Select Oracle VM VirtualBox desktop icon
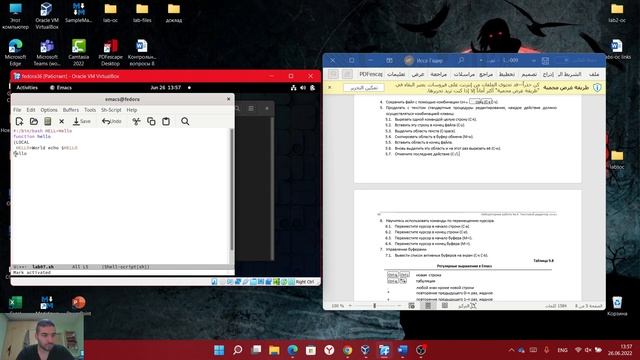640x360 pixels. tap(47, 16)
